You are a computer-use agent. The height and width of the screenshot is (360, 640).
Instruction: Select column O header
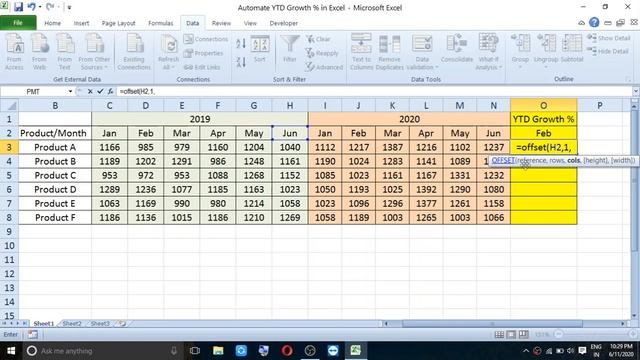tap(544, 106)
